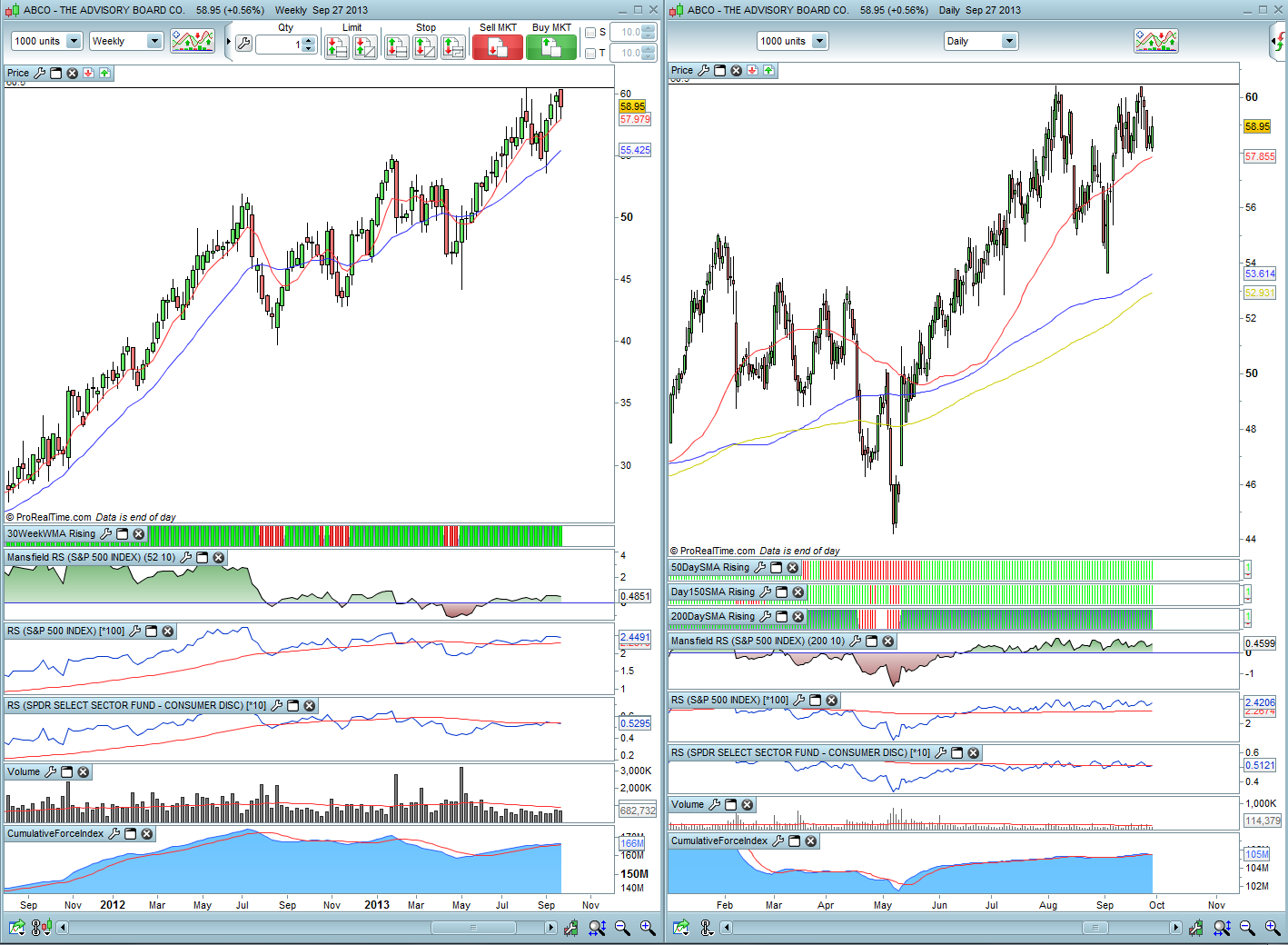The height and width of the screenshot is (945, 1288).
Task: Tick the T checkbox in trading toolbar
Action: coord(590,54)
